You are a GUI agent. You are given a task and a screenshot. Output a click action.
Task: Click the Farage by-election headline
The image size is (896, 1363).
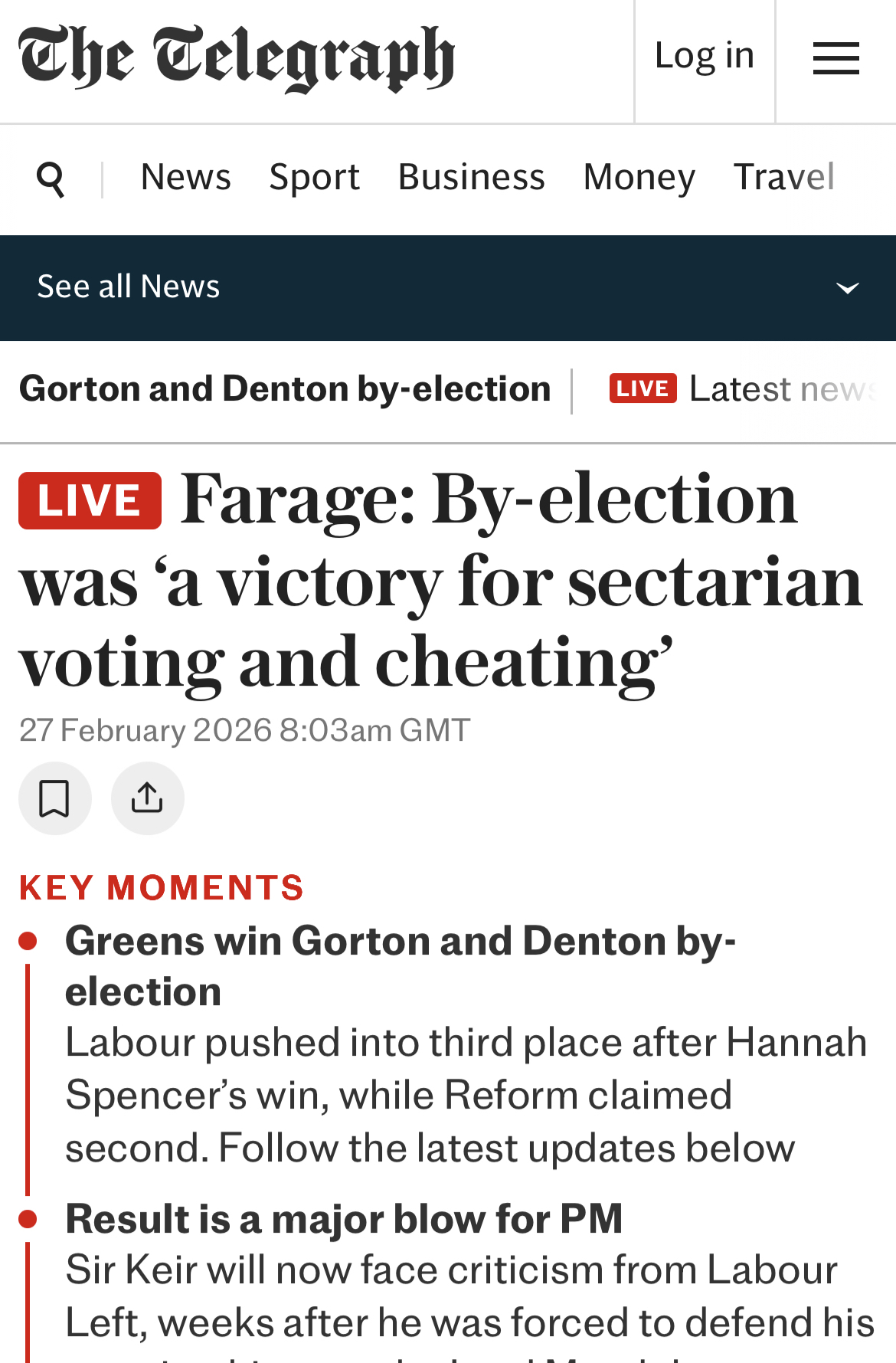point(440,582)
